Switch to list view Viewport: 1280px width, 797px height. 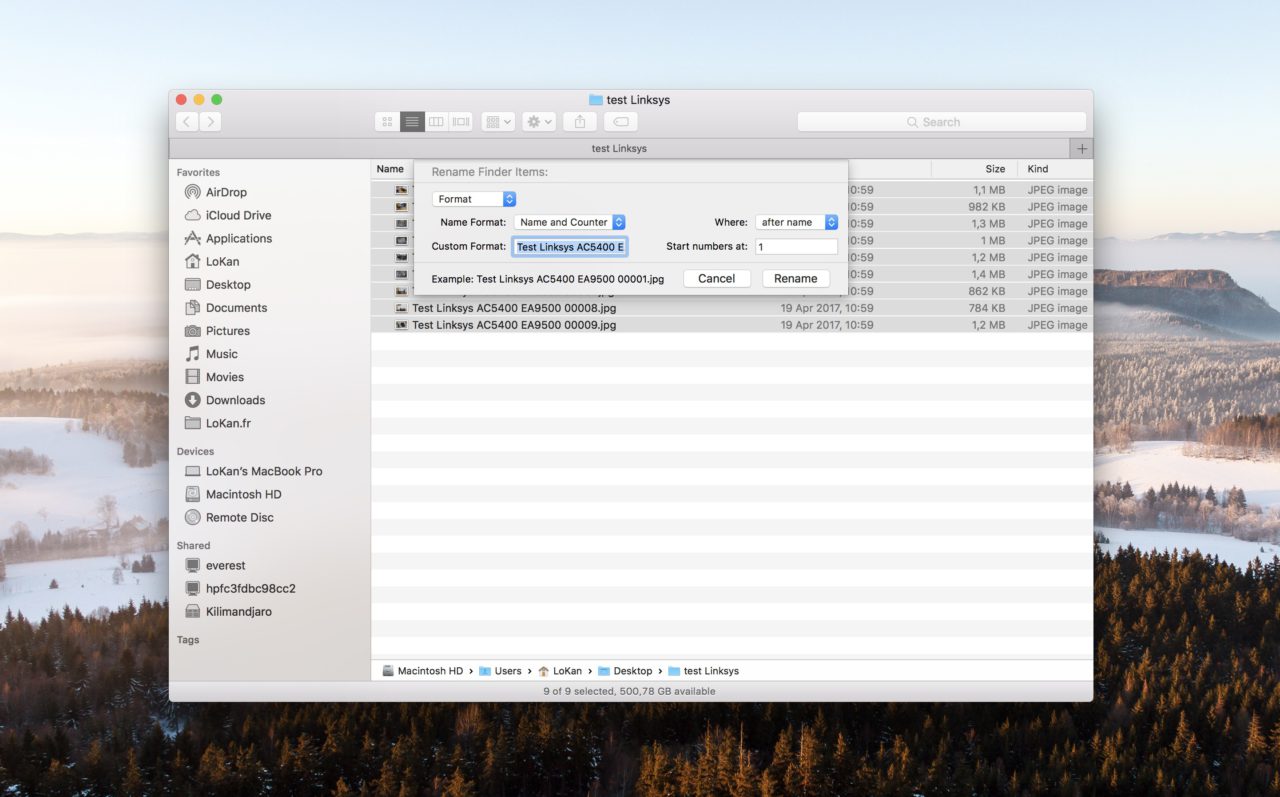tap(412, 122)
